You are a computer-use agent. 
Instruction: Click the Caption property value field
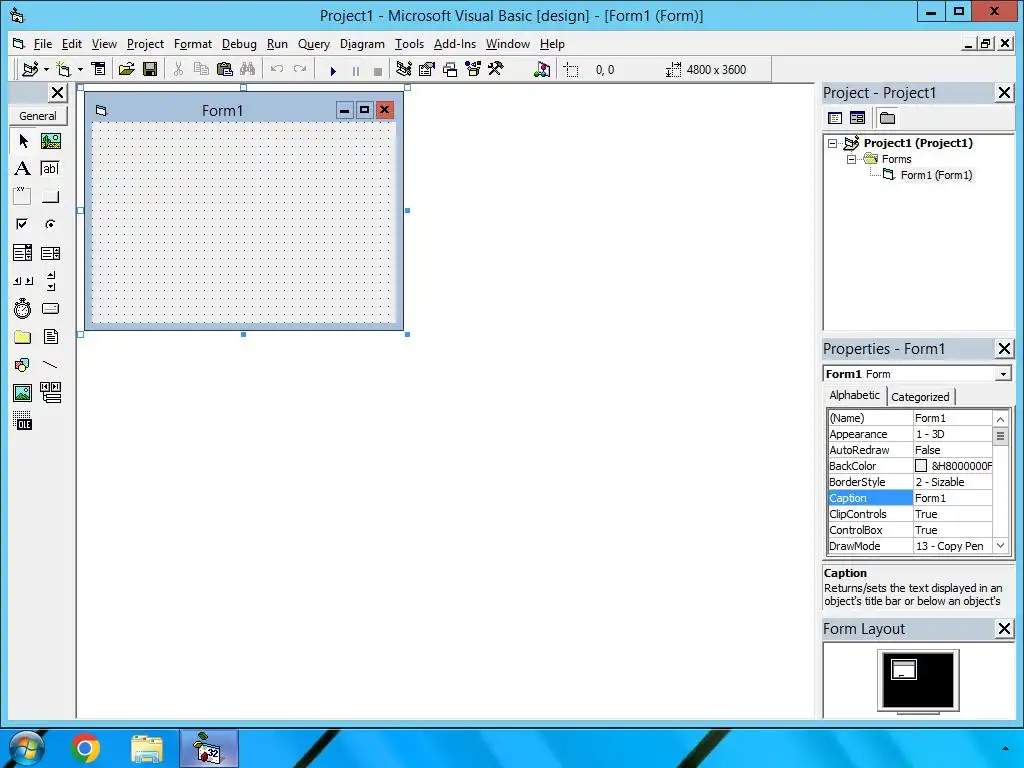click(952, 498)
